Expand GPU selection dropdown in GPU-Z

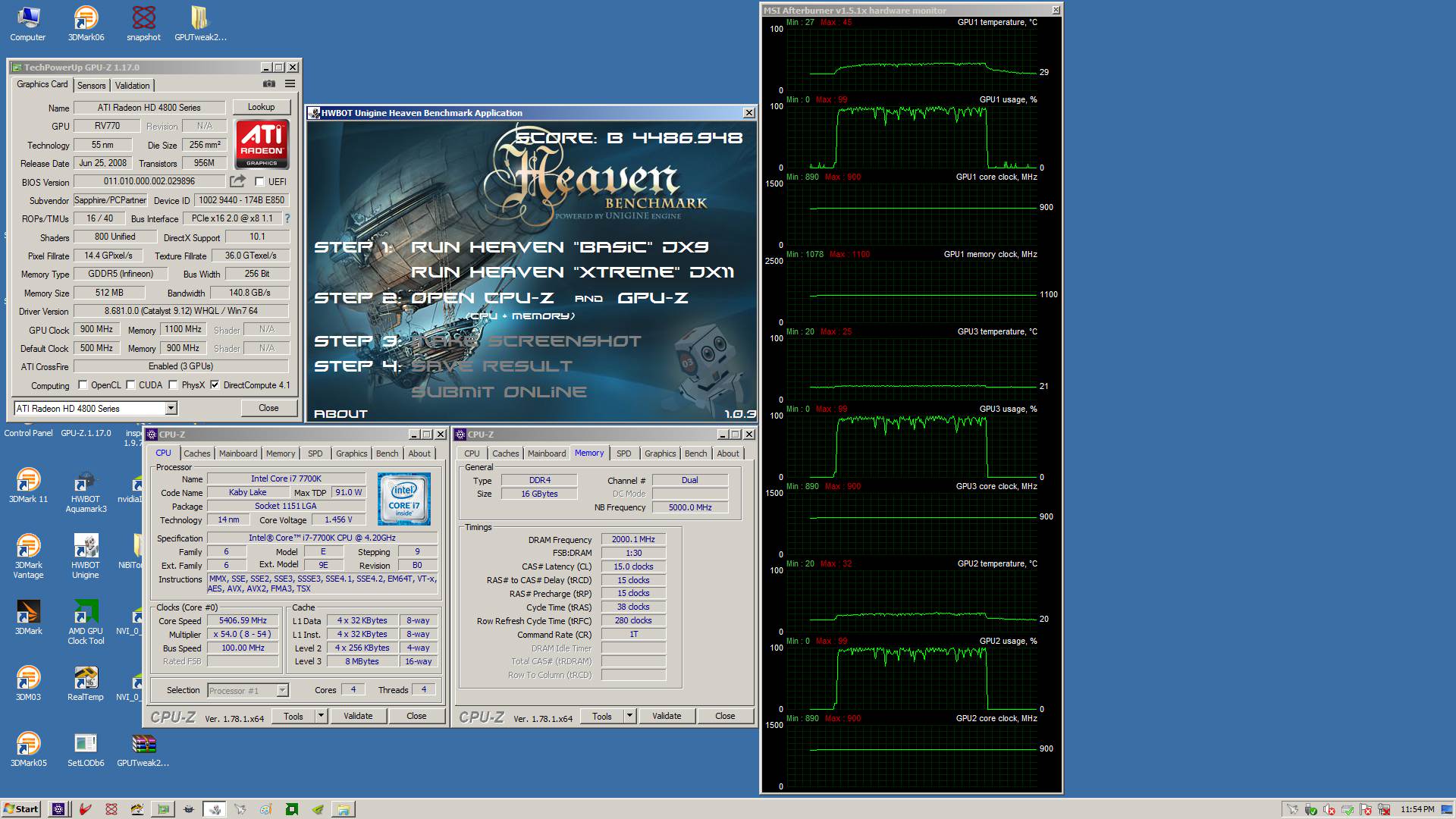coord(171,408)
